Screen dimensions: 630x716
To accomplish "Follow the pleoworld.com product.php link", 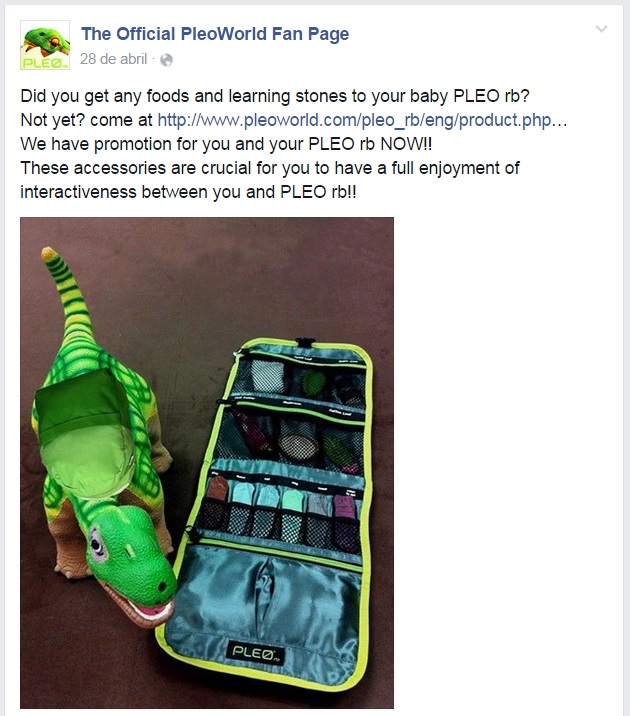I will pos(362,120).
